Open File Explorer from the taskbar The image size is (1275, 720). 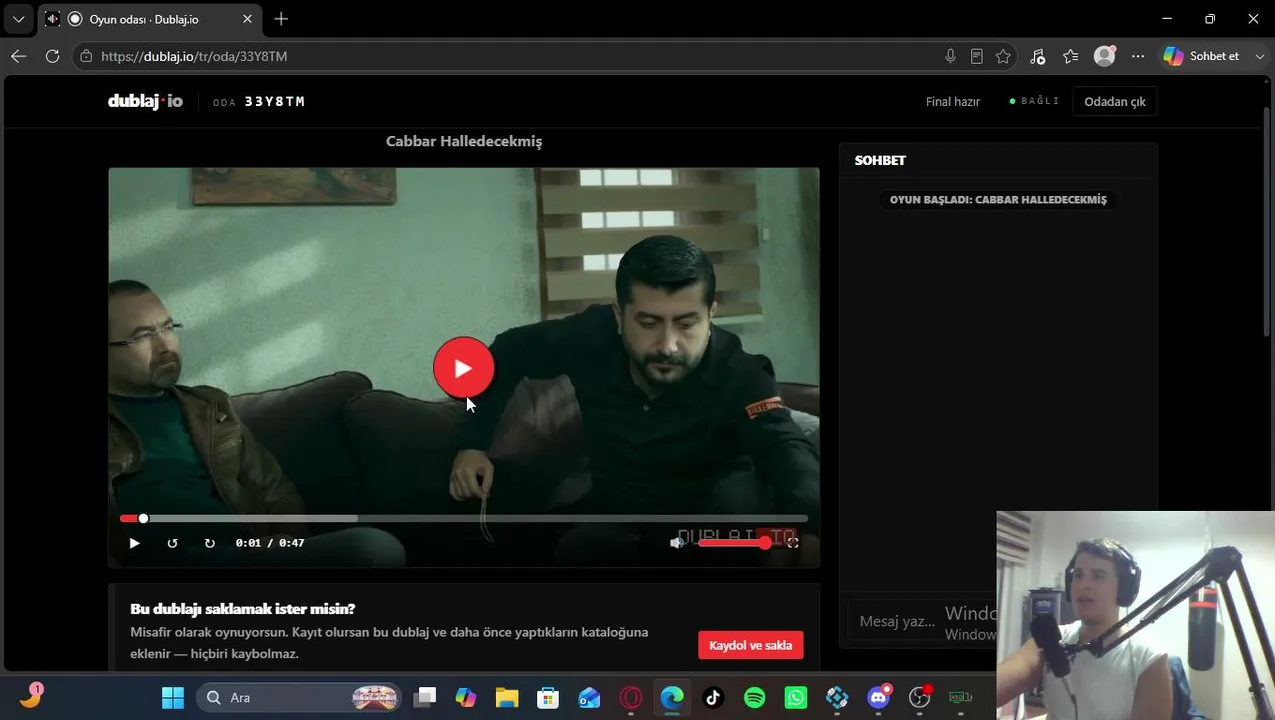point(507,697)
